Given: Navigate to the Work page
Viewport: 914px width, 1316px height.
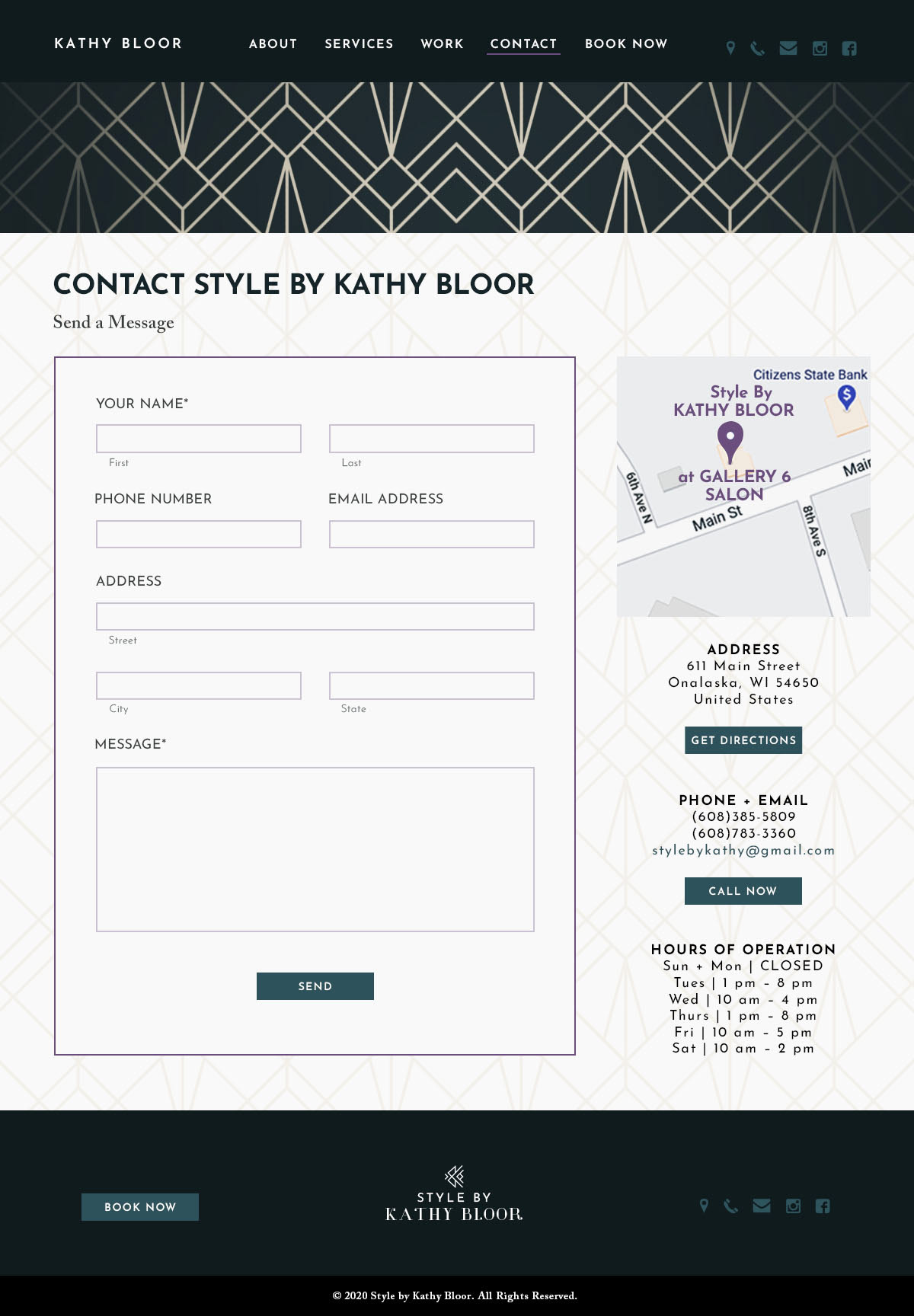Looking at the screenshot, I should coord(442,44).
